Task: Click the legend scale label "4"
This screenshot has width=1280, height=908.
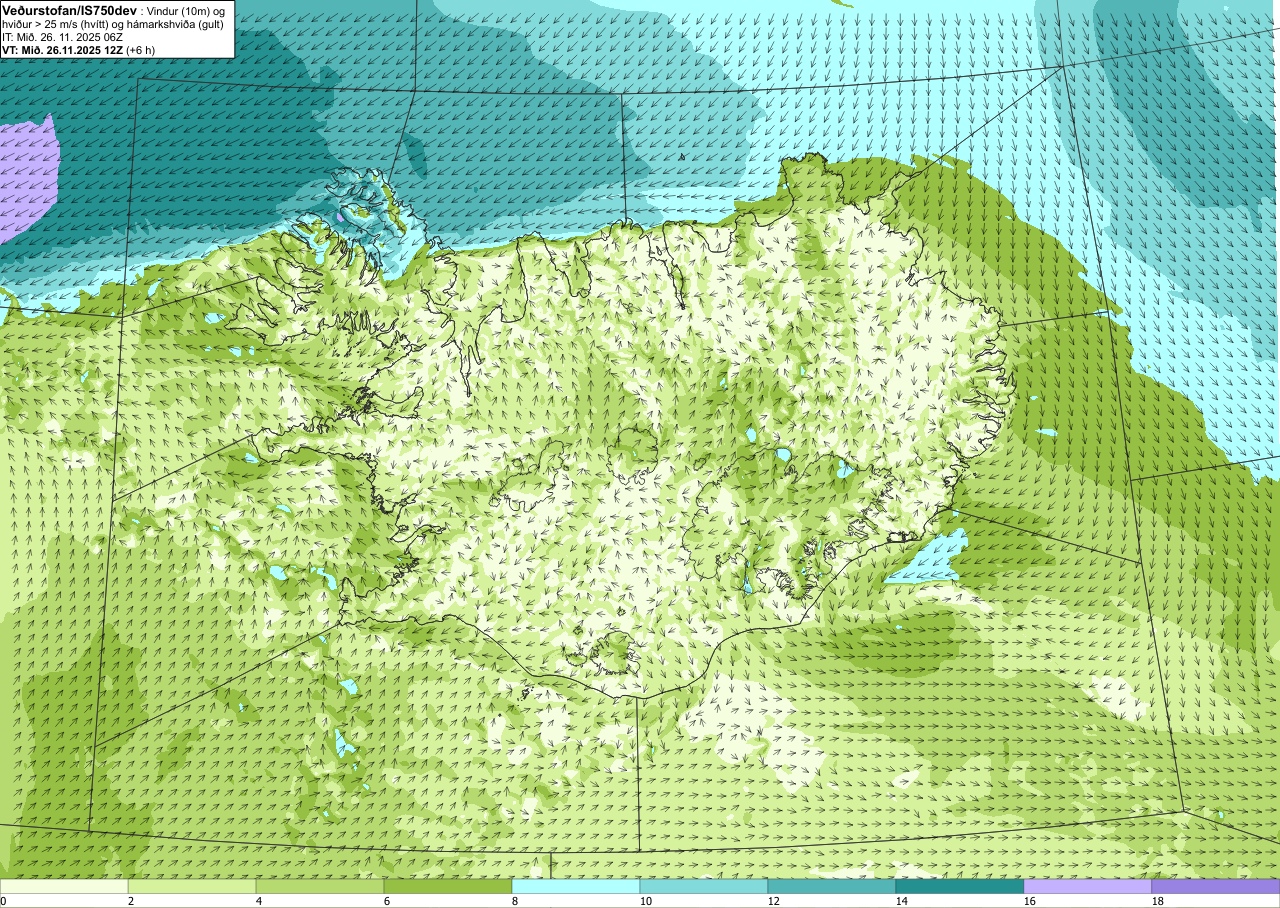Action: (x=259, y=901)
